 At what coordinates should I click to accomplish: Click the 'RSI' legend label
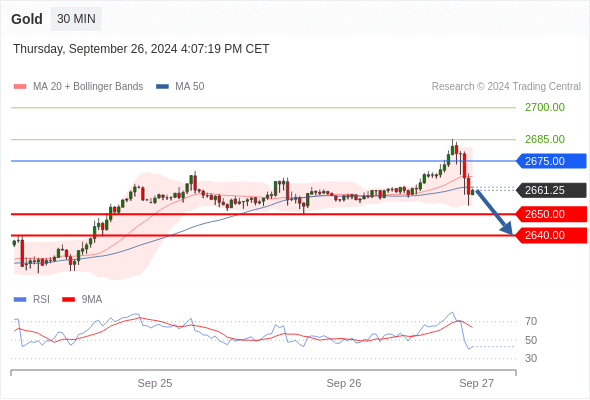pos(41,300)
